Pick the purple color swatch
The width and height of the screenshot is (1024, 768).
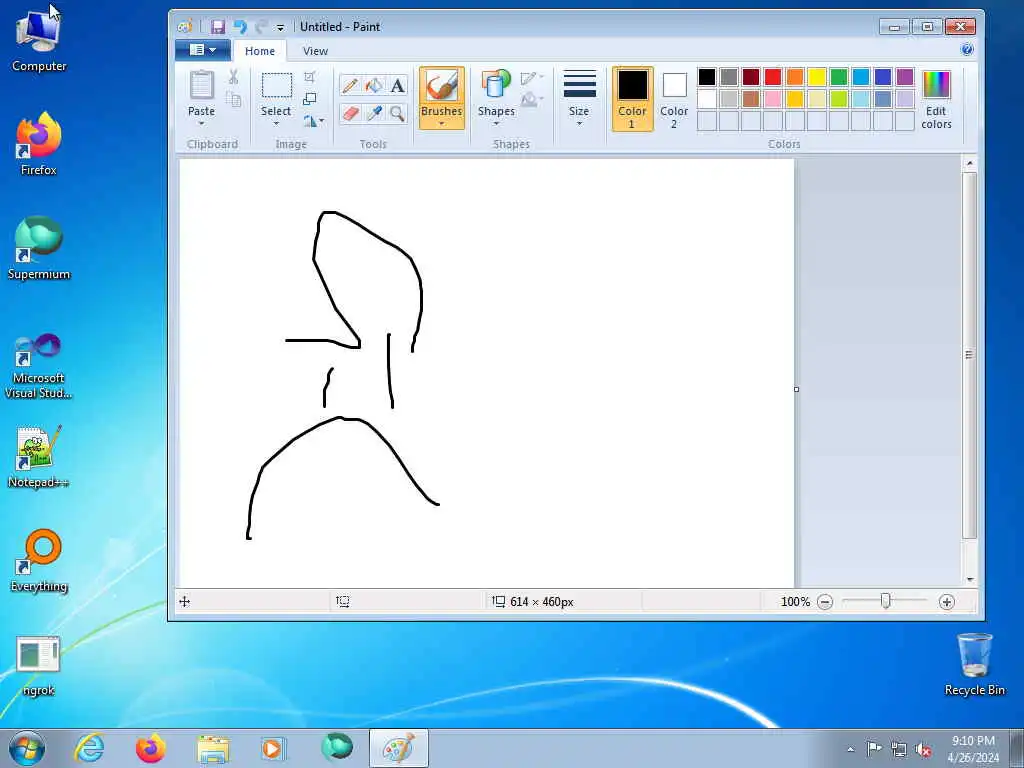click(x=904, y=77)
